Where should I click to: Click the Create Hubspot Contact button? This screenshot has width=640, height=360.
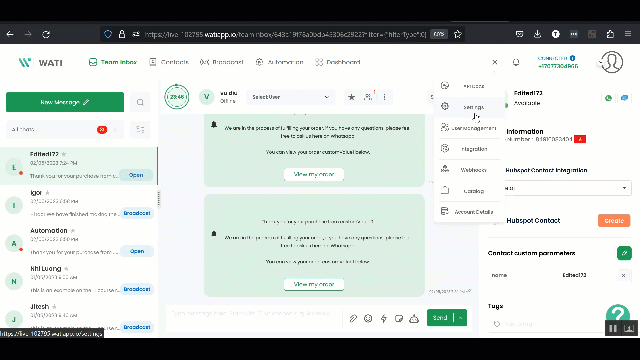tap(614, 220)
